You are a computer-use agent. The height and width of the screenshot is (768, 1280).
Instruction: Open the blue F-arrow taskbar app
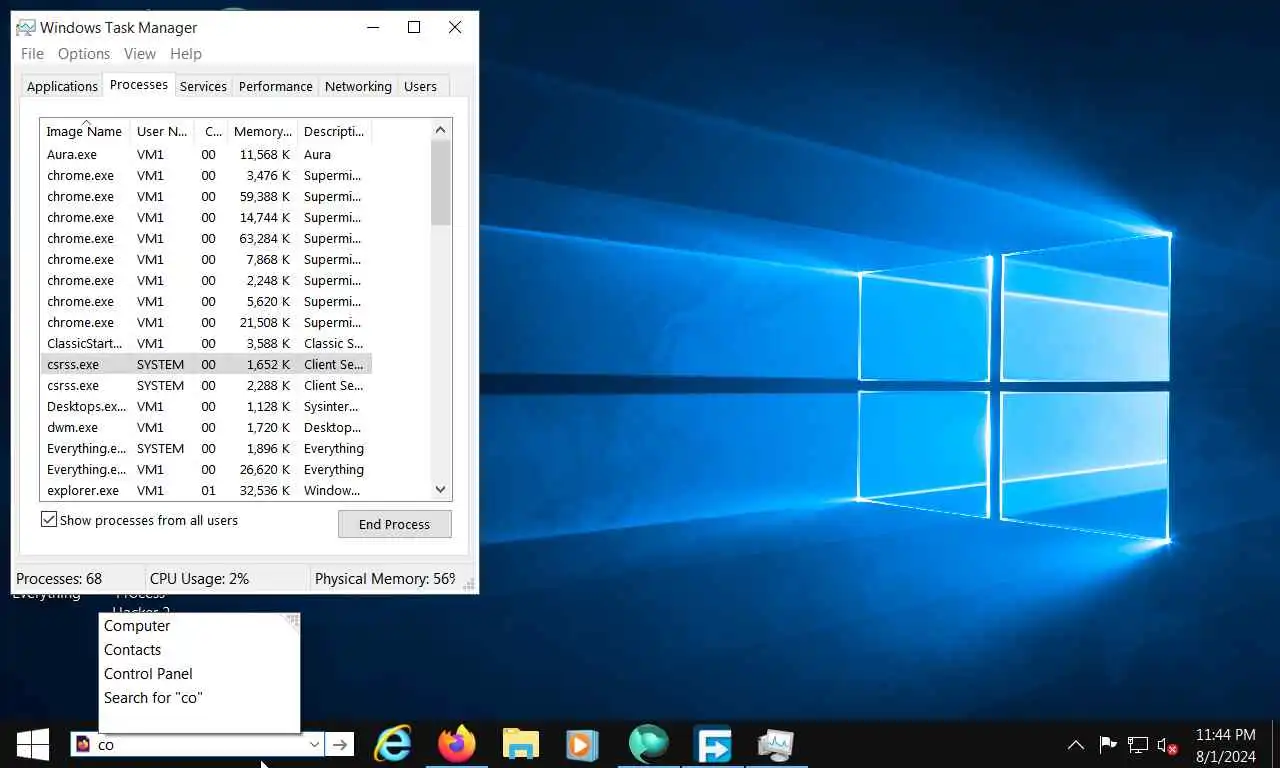[x=713, y=744]
